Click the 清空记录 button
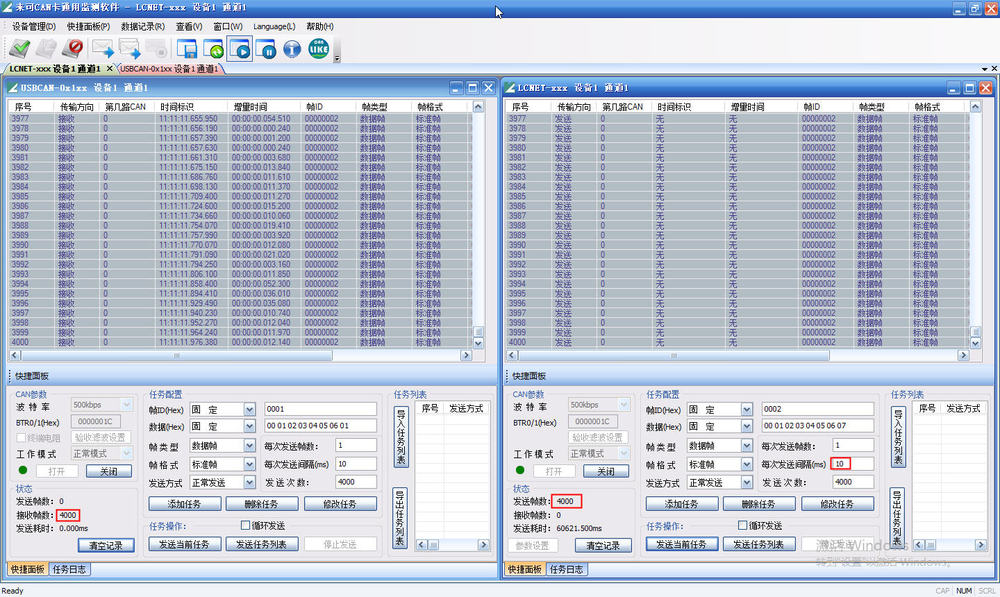1000x597 pixels. (106, 546)
